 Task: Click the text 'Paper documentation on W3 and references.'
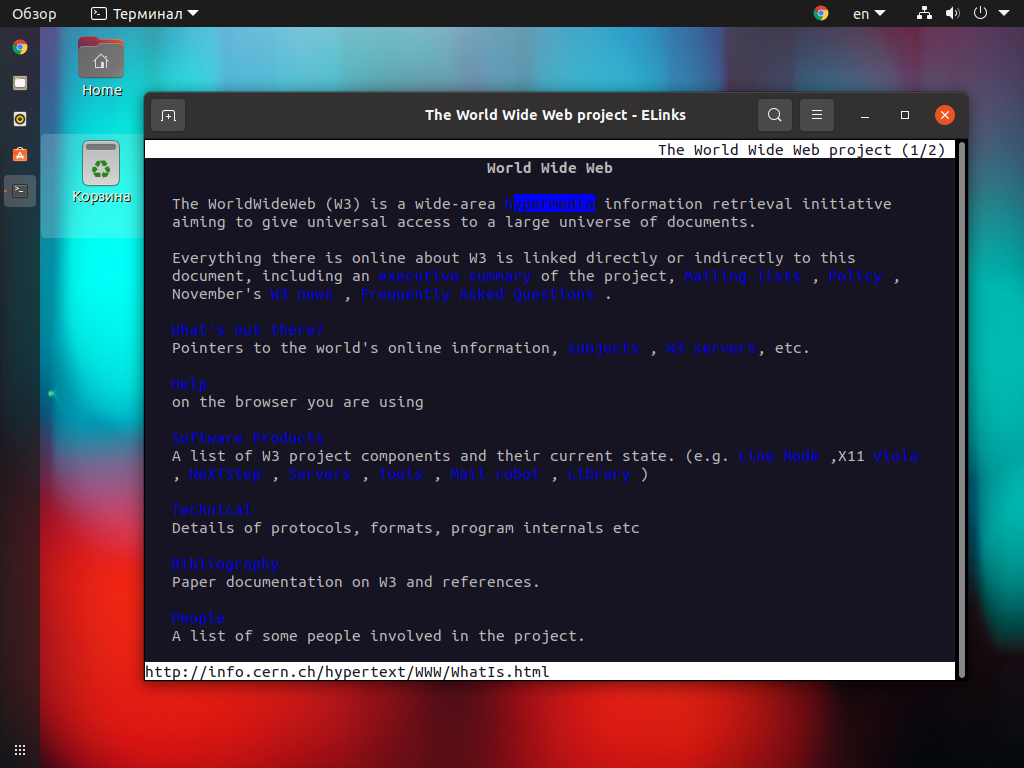click(356, 582)
